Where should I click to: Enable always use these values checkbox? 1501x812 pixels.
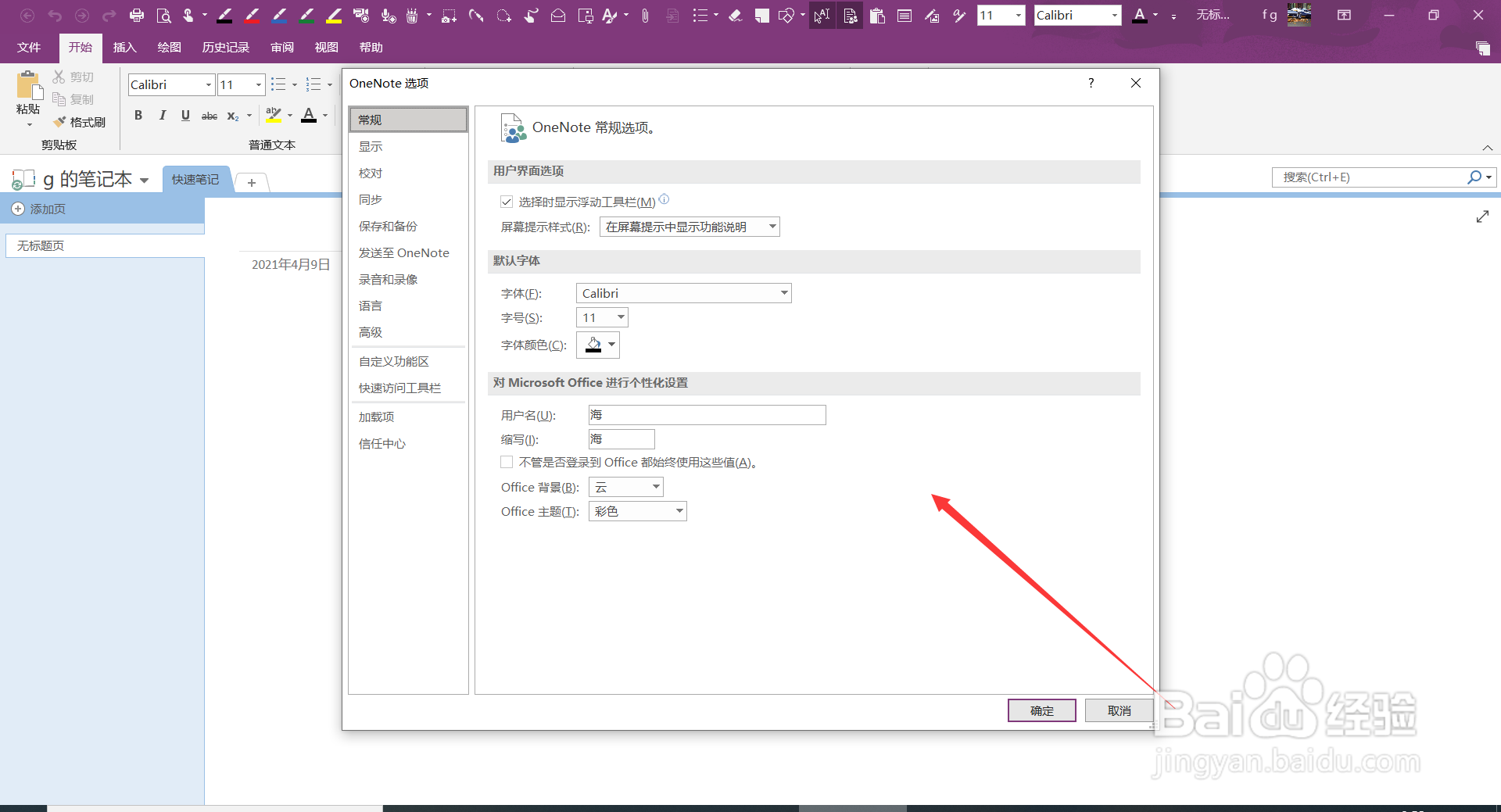[x=507, y=462]
